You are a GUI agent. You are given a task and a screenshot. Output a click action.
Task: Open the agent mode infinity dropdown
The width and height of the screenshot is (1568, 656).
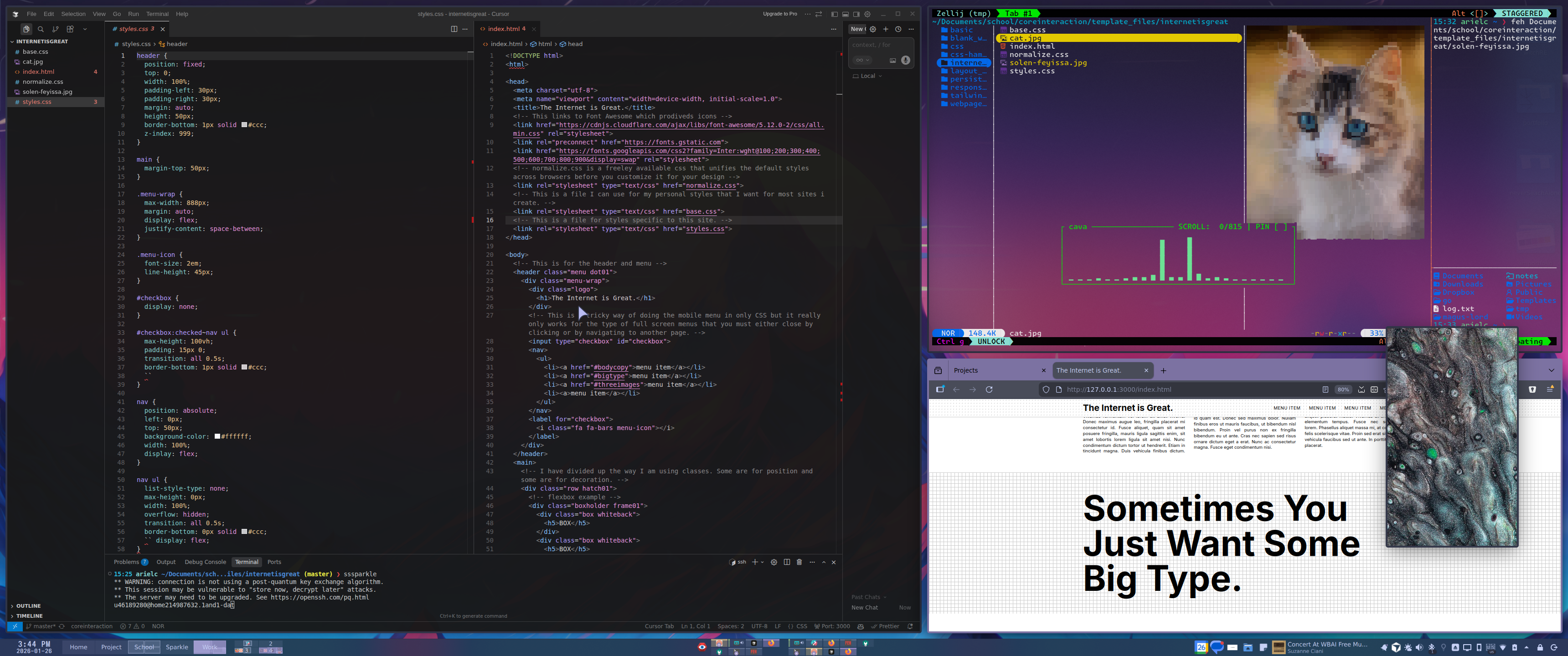tap(862, 60)
